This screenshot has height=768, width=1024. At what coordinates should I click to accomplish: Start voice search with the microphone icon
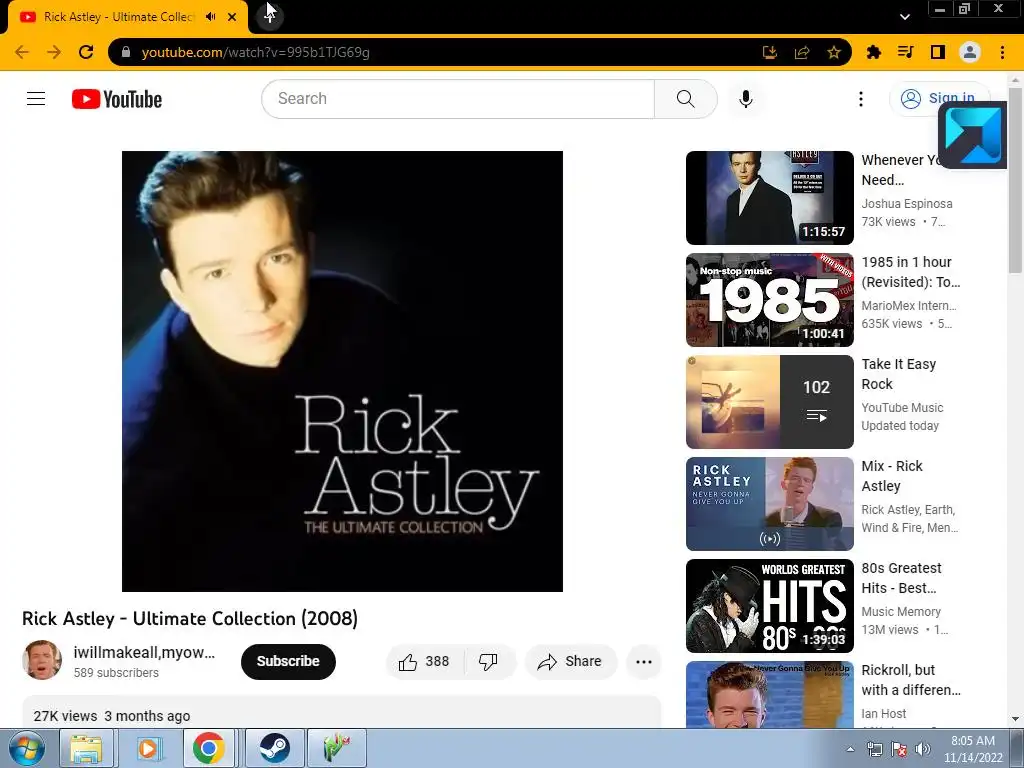click(x=746, y=99)
